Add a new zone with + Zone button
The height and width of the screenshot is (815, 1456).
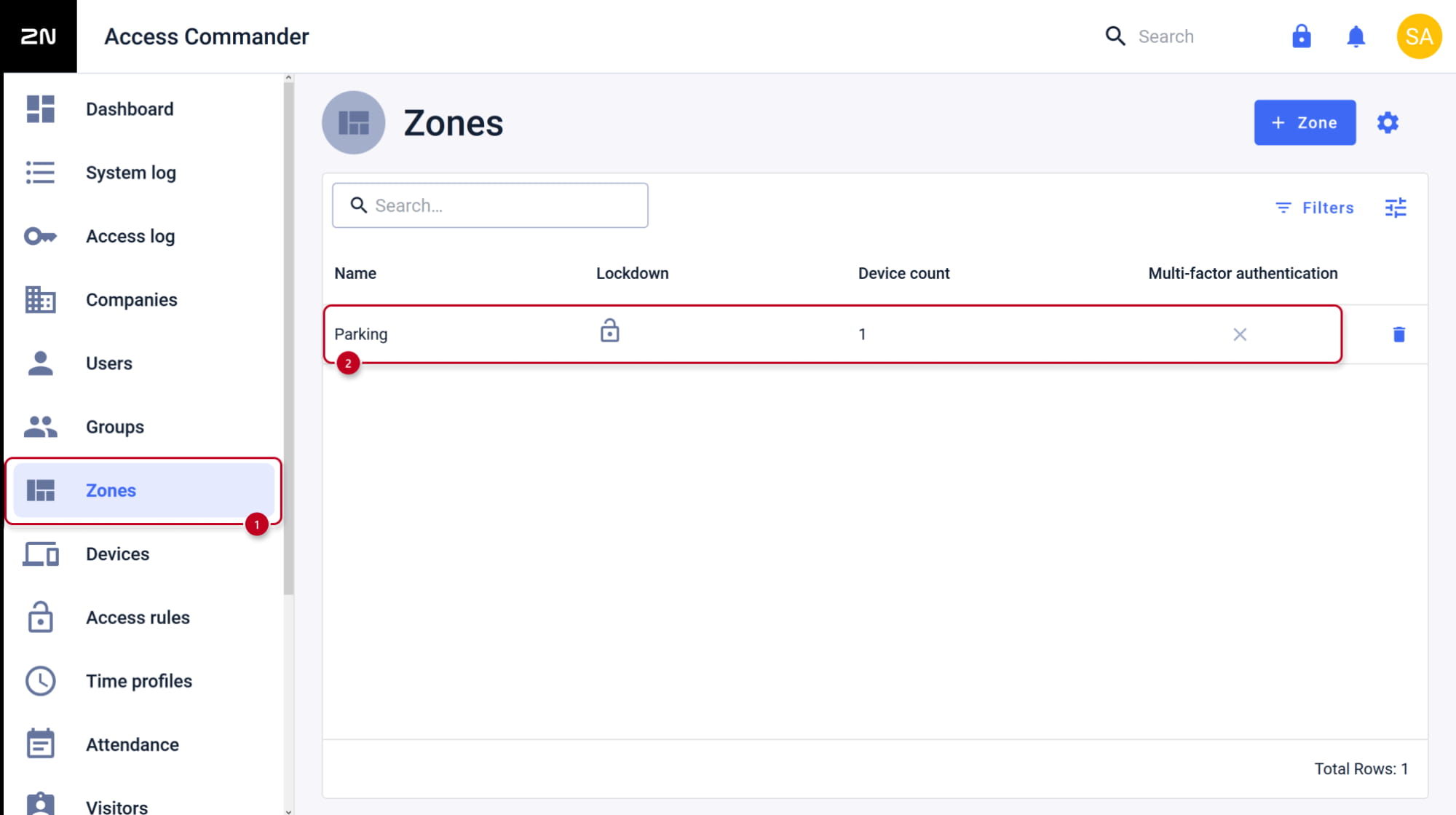[1305, 122]
